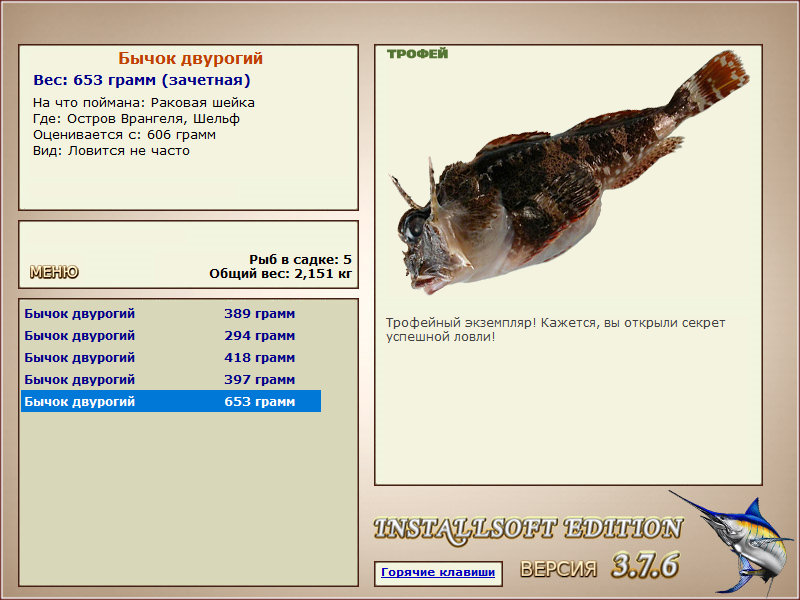
Task: Open the МЕНЮ button
Action: [x=54, y=272]
